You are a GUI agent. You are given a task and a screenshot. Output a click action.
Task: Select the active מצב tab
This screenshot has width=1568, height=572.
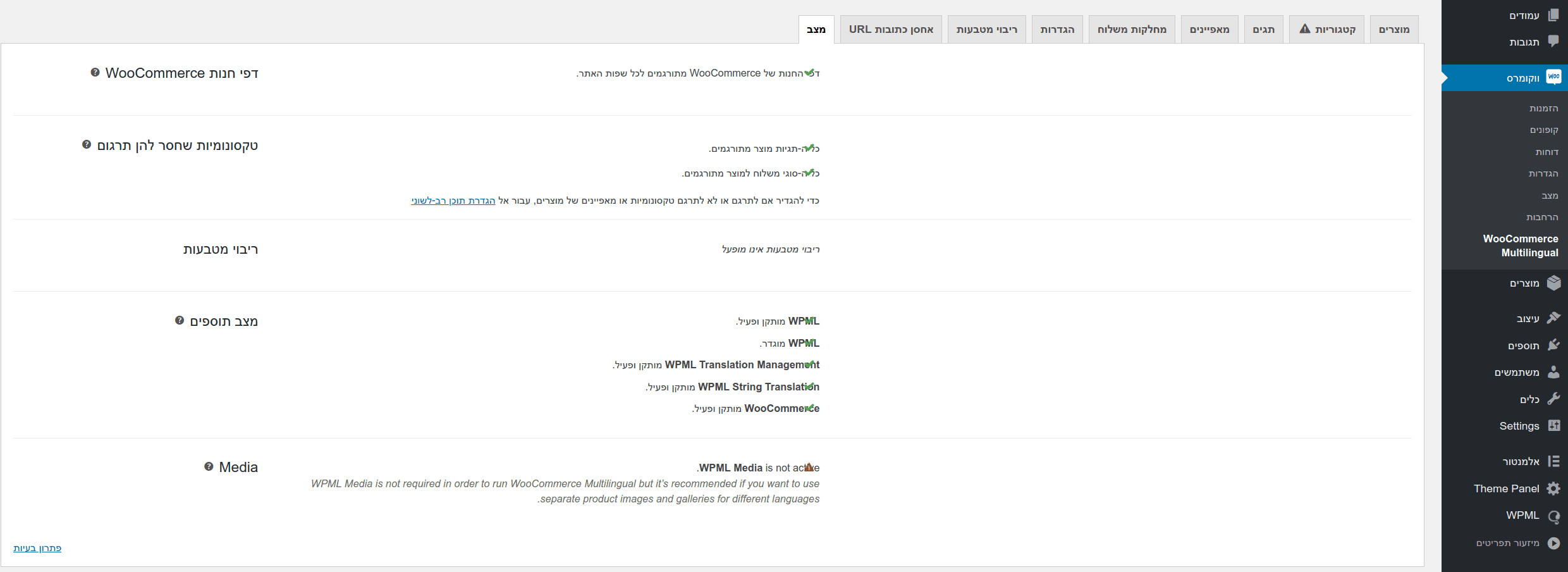tap(816, 30)
